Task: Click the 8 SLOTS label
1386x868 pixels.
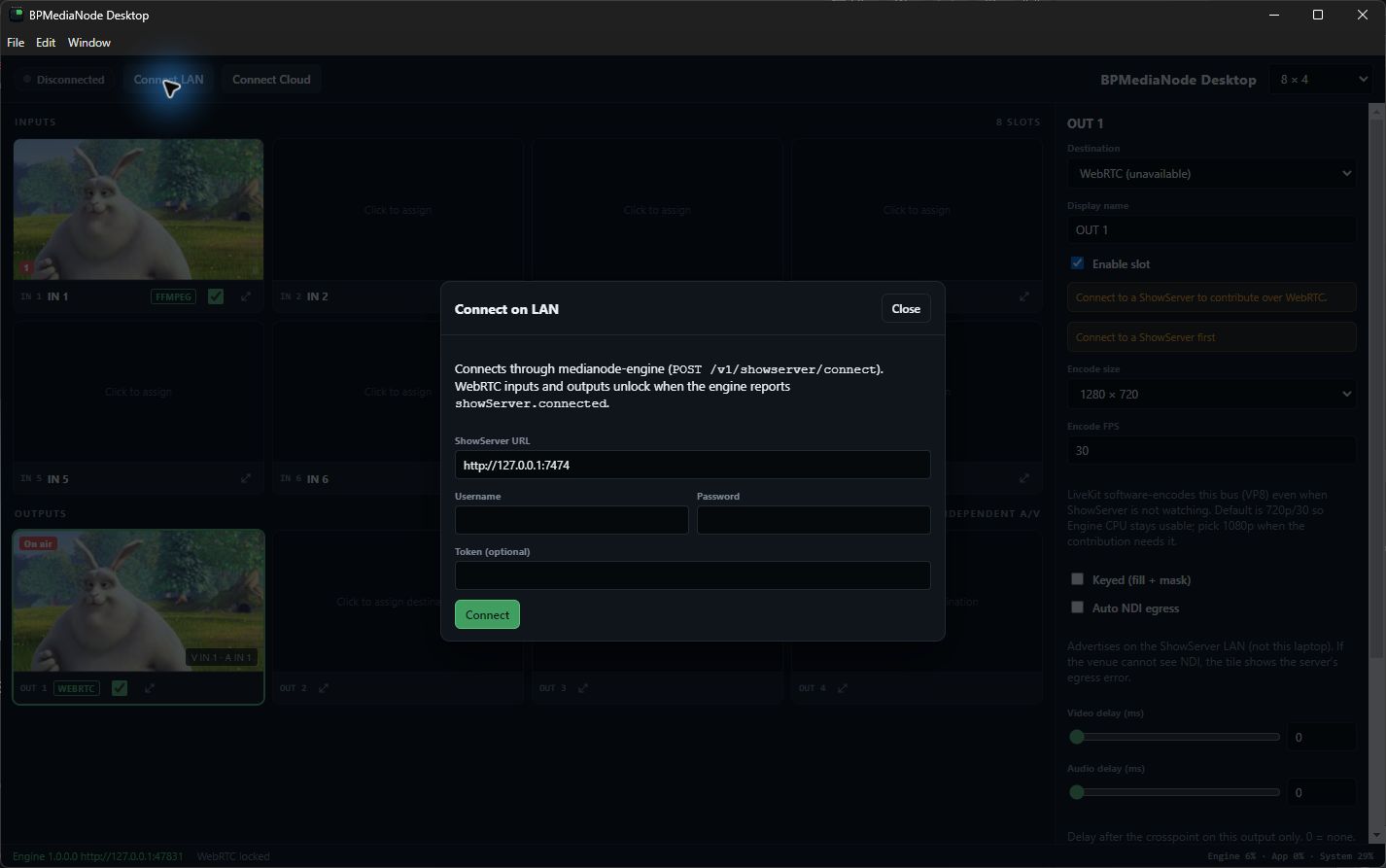Action: (x=1018, y=122)
